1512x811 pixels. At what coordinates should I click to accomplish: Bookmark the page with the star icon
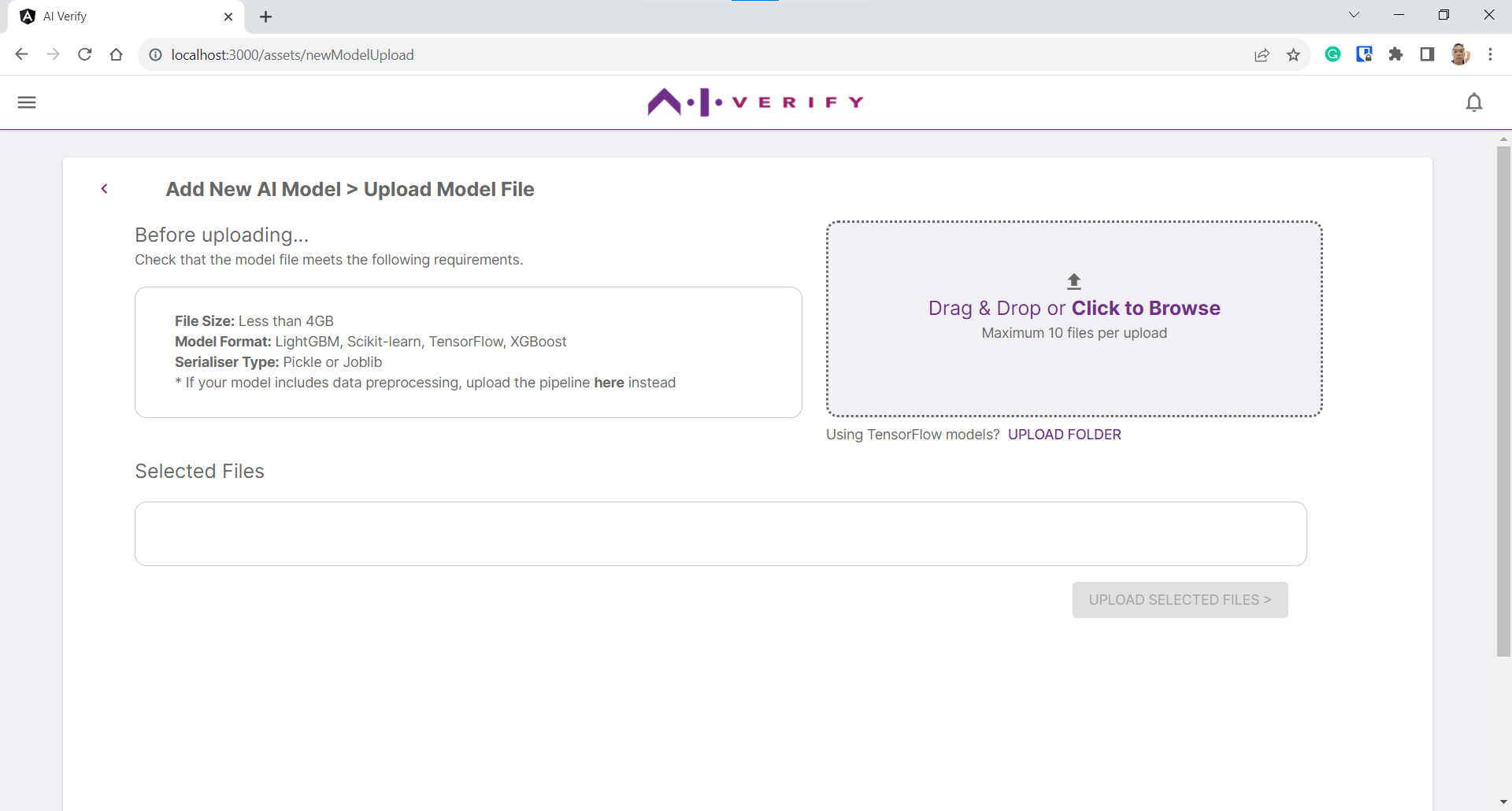1293,54
